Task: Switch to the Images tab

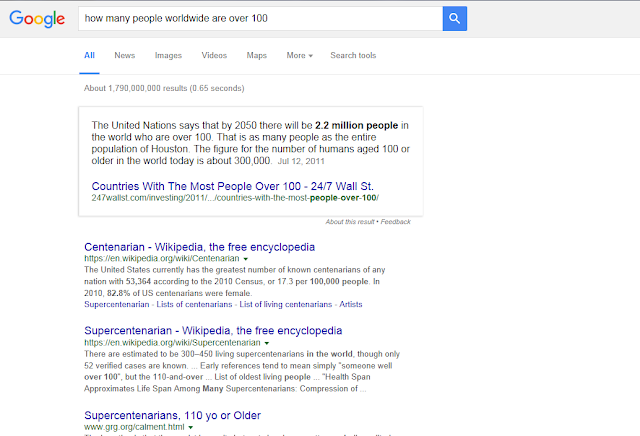Action: click(168, 55)
